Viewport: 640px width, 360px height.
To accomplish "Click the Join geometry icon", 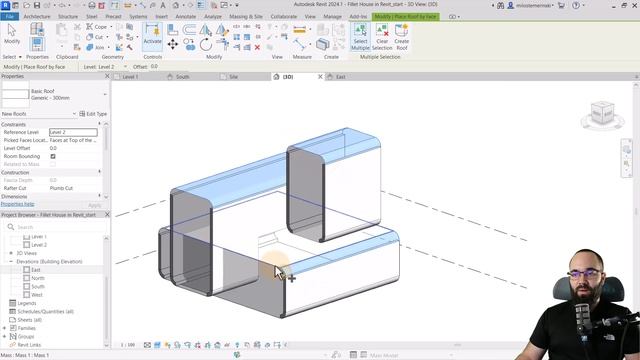I will [x=90, y=47].
